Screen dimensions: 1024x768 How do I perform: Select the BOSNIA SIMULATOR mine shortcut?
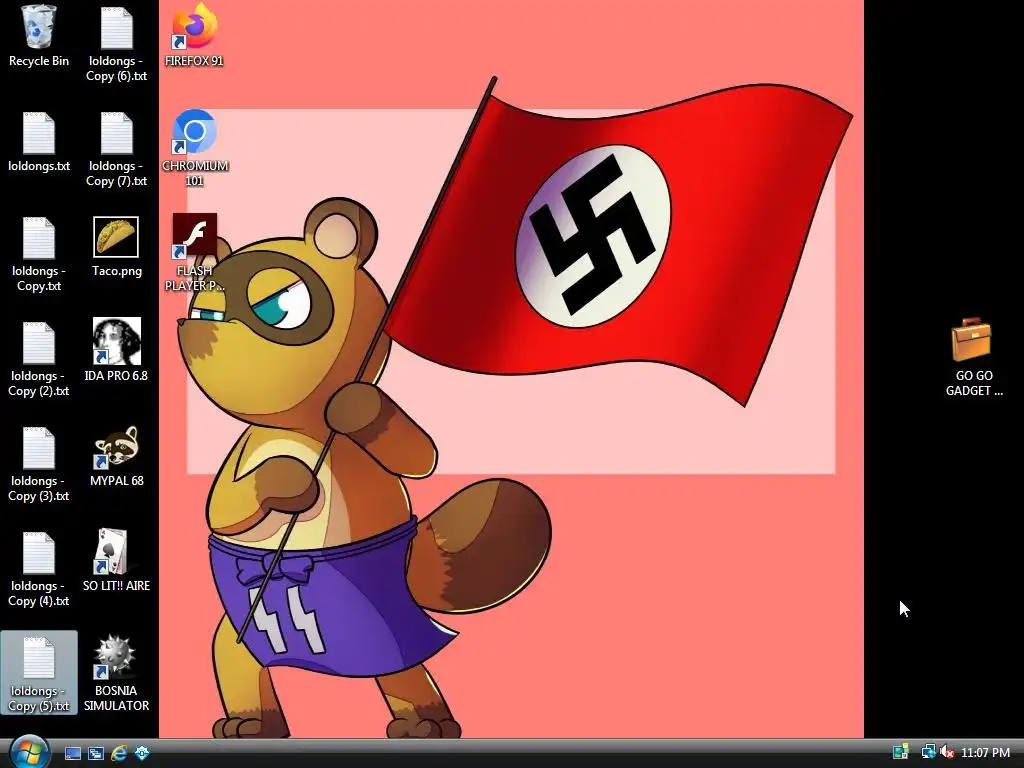tap(116, 673)
